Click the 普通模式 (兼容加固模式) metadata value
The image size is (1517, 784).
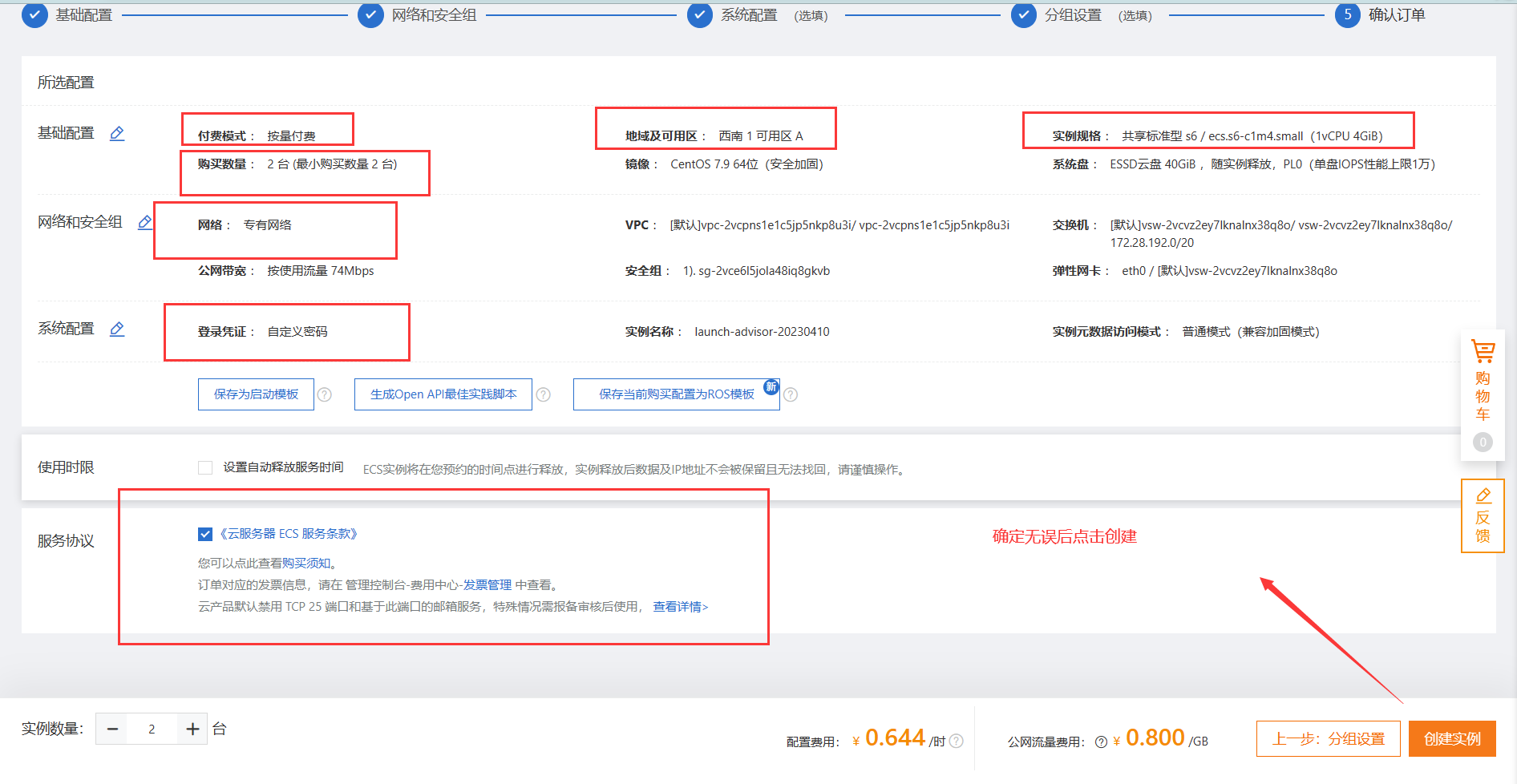(1251, 332)
